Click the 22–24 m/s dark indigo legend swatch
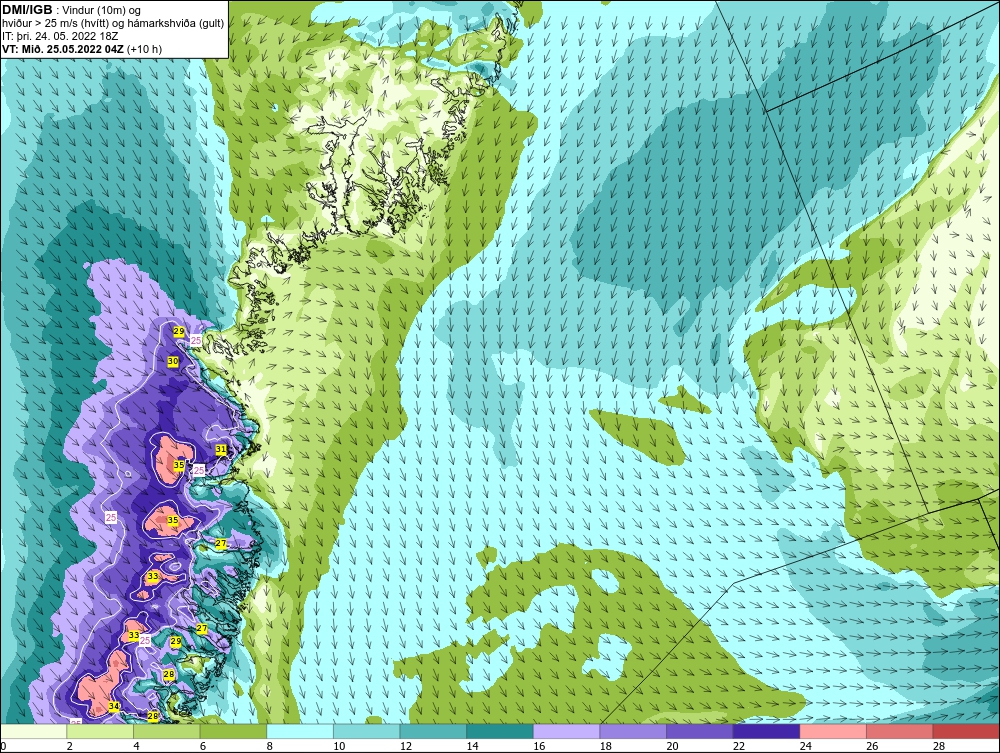Screen dimensions: 1000x753 767,731
